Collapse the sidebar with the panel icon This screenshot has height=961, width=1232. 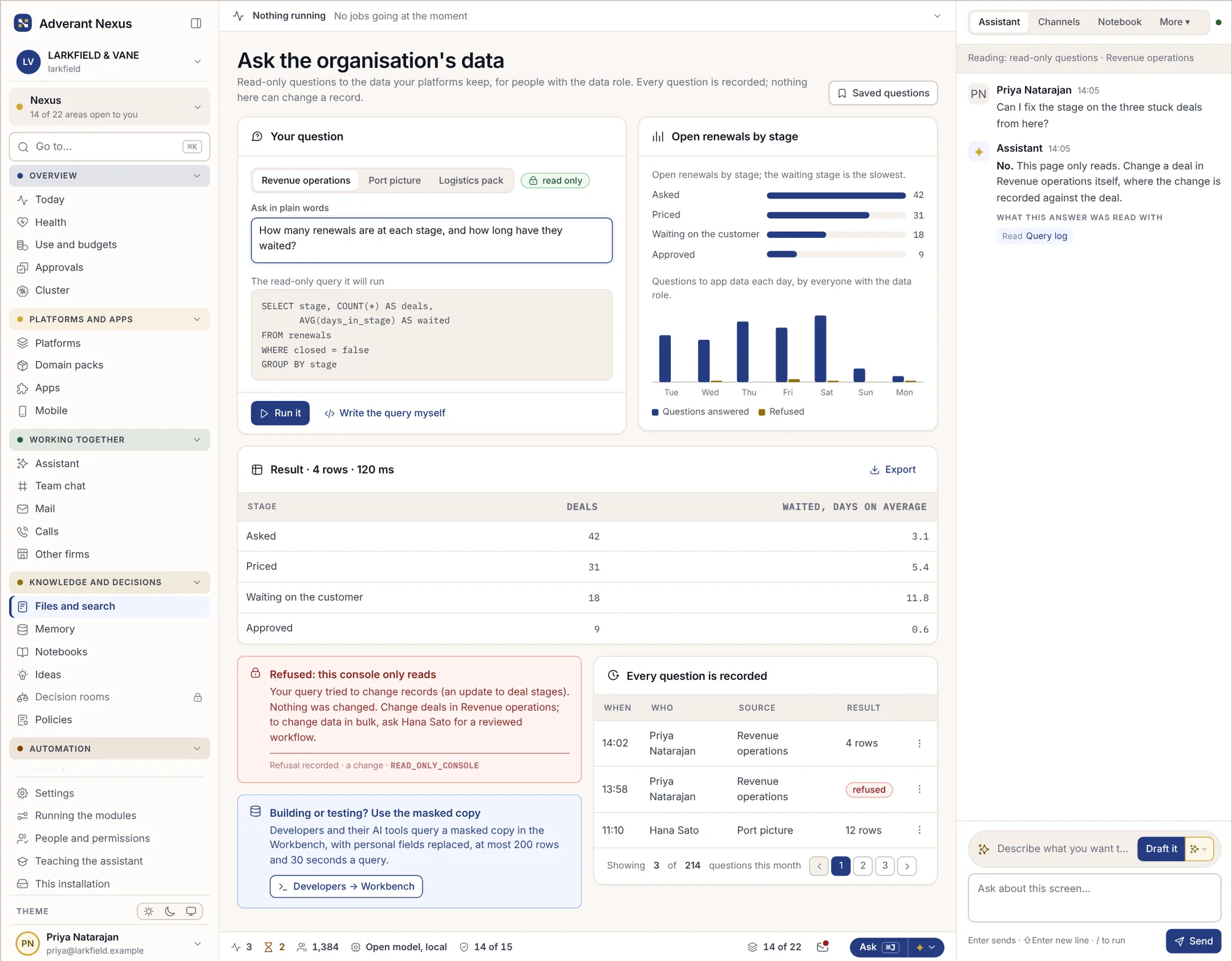196,23
